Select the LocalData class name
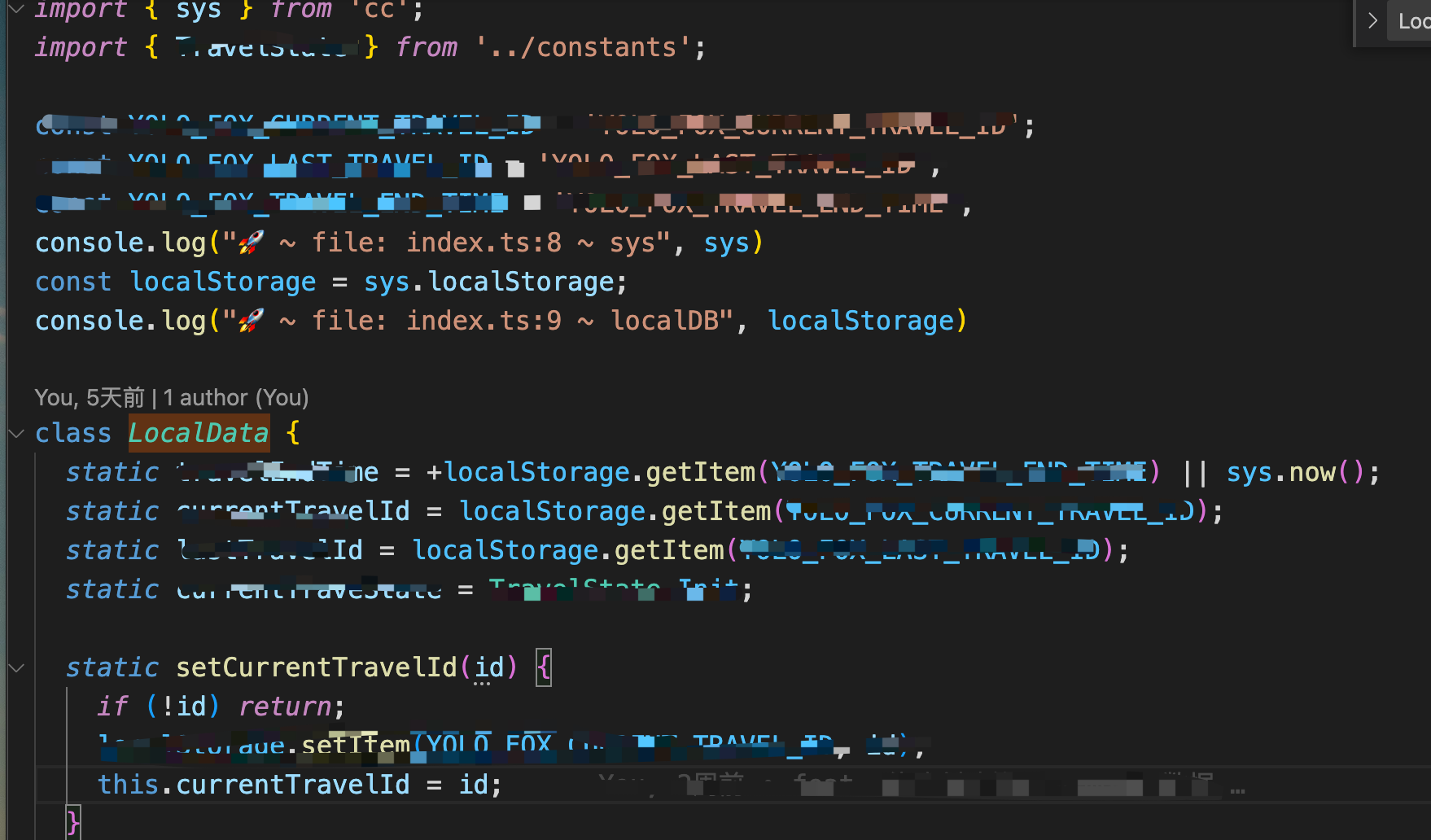The height and width of the screenshot is (840, 1431). [x=199, y=433]
